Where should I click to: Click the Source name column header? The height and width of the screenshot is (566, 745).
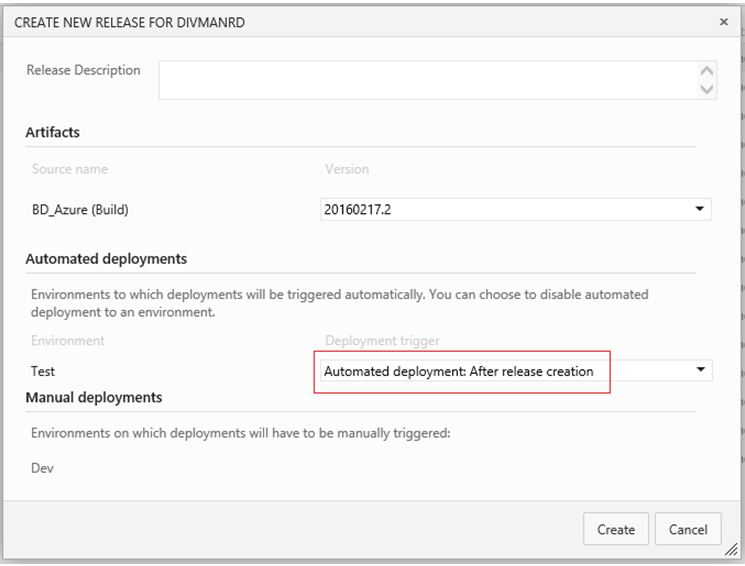pyautogui.click(x=70, y=169)
